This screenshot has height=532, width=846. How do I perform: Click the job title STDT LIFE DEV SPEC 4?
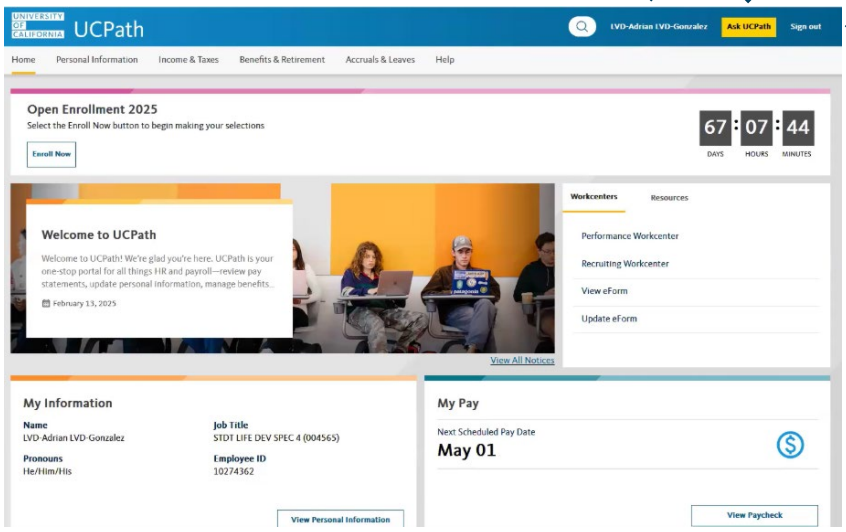(276, 438)
